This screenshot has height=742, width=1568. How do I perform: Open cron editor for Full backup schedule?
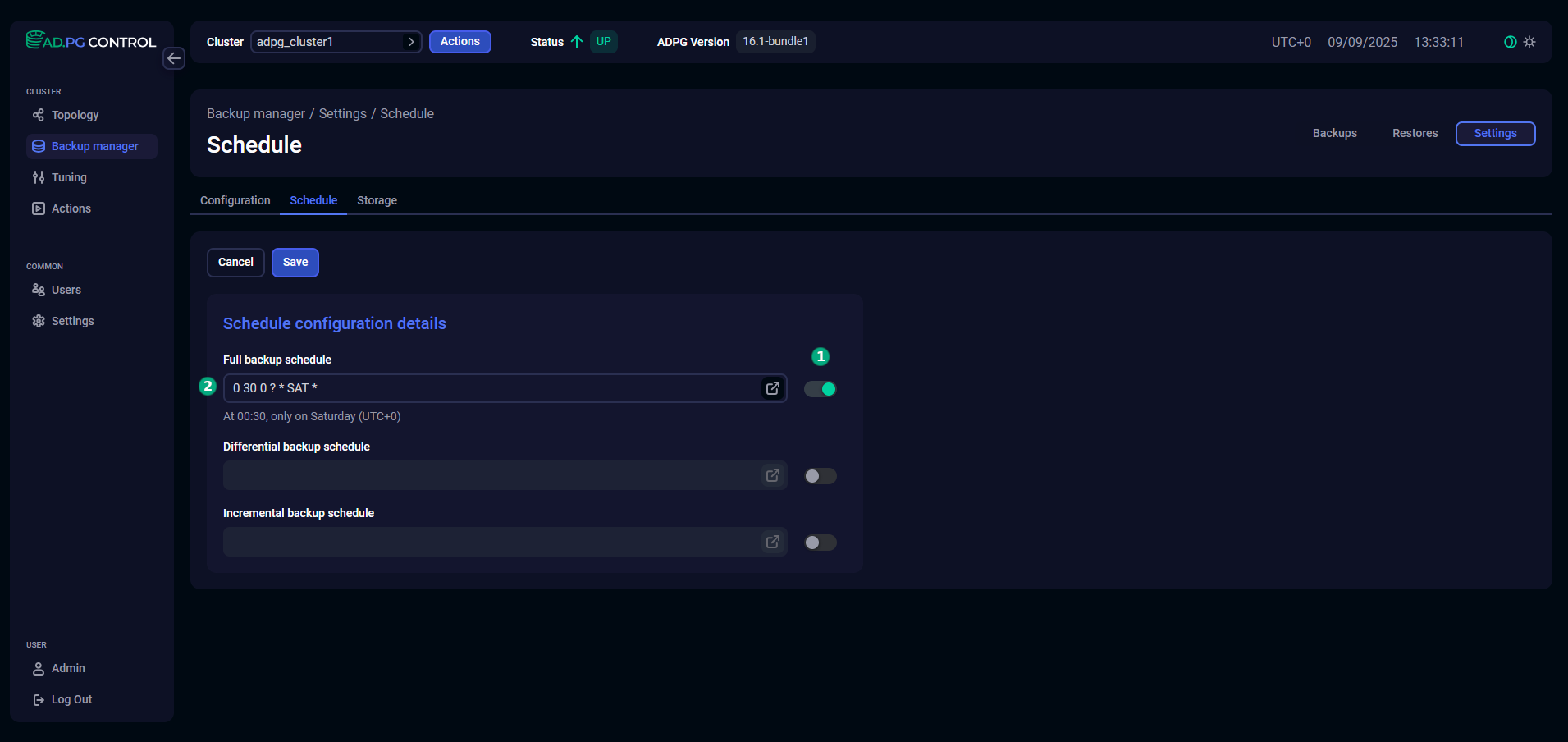point(772,388)
